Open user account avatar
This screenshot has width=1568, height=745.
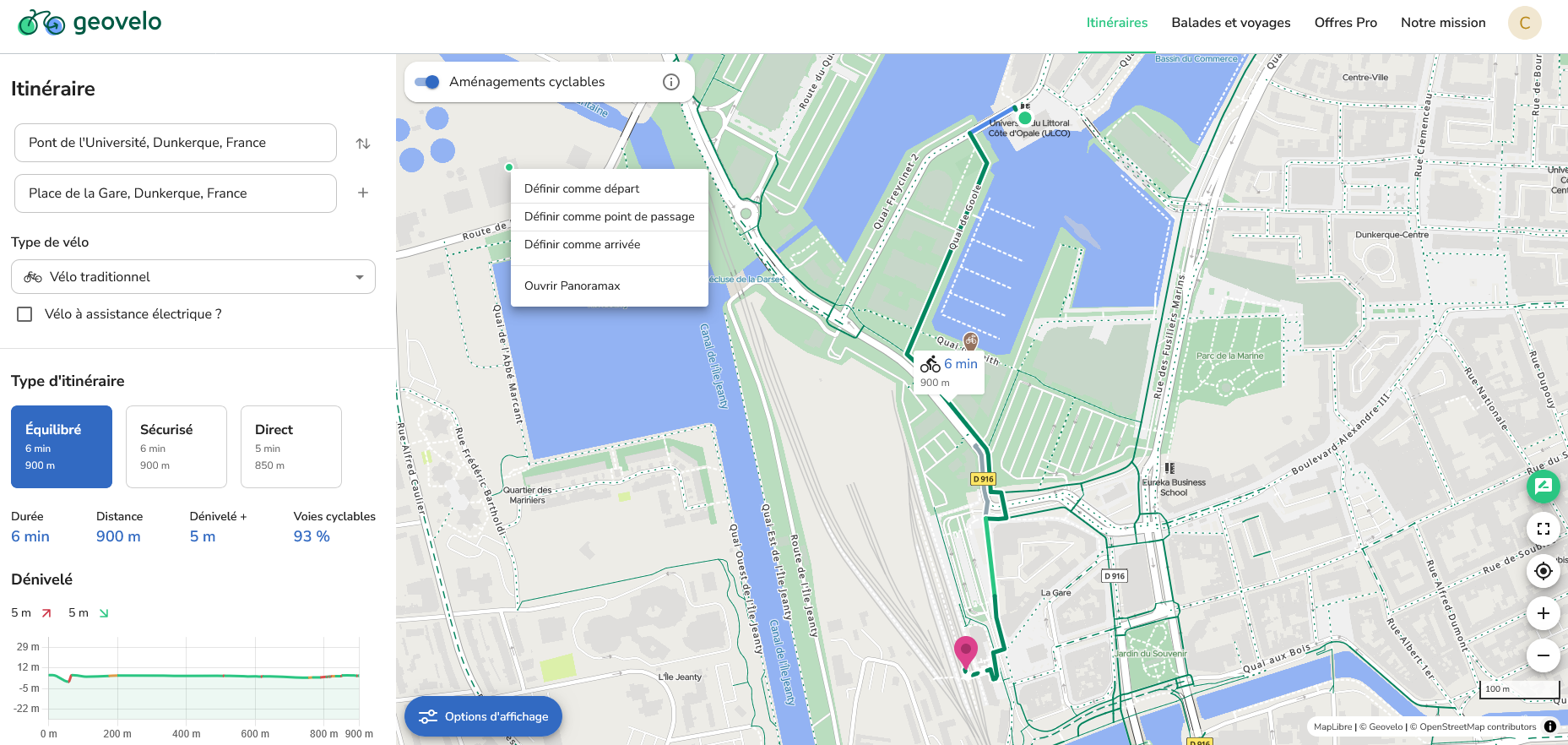tap(1524, 23)
